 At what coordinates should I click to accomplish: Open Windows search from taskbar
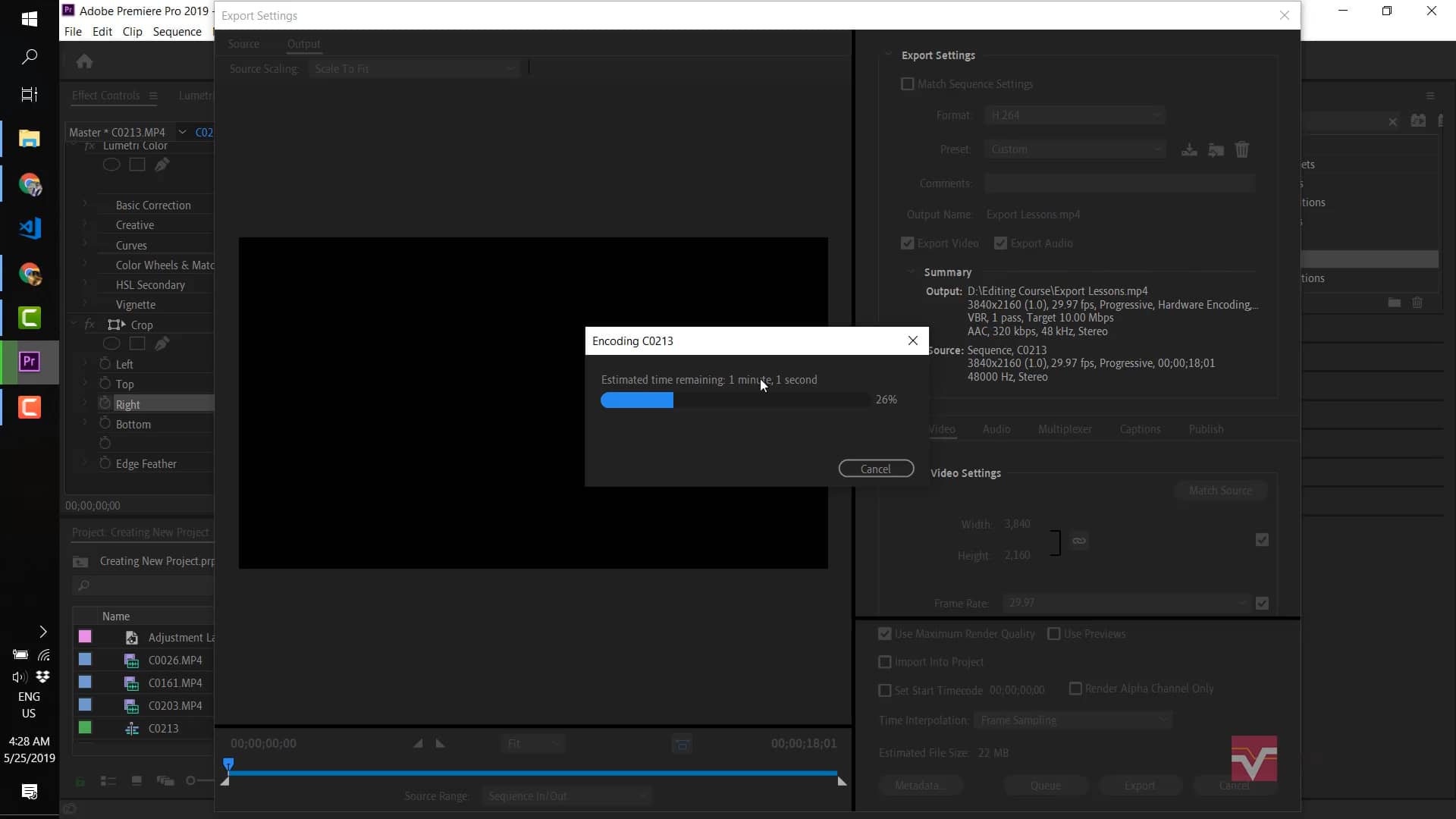tap(30, 57)
